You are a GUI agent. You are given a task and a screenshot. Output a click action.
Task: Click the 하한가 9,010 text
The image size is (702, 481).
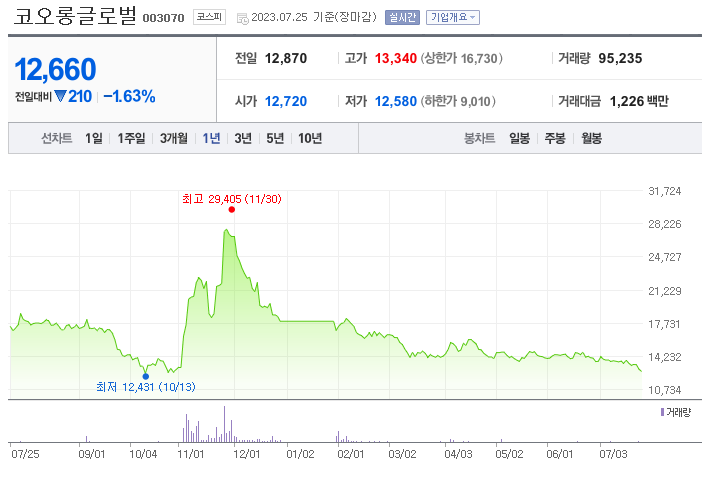[458, 101]
